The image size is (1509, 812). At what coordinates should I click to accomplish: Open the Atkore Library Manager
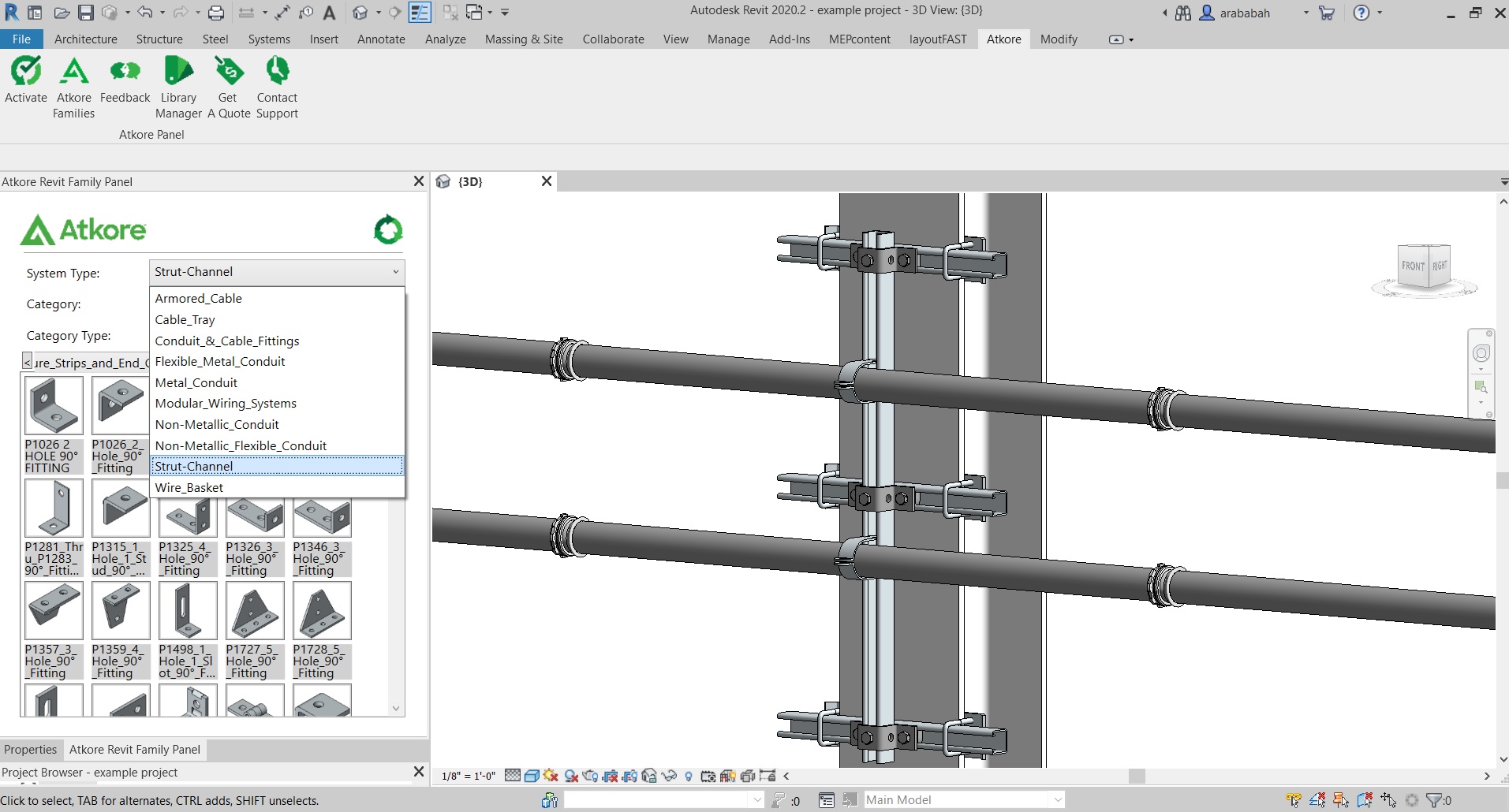tap(178, 87)
